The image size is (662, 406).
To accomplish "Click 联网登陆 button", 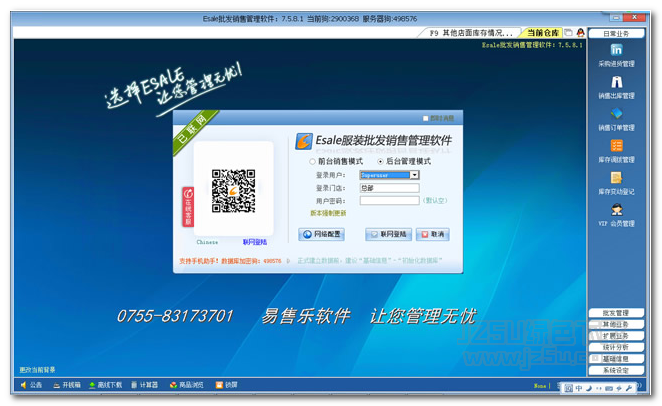I will [388, 234].
